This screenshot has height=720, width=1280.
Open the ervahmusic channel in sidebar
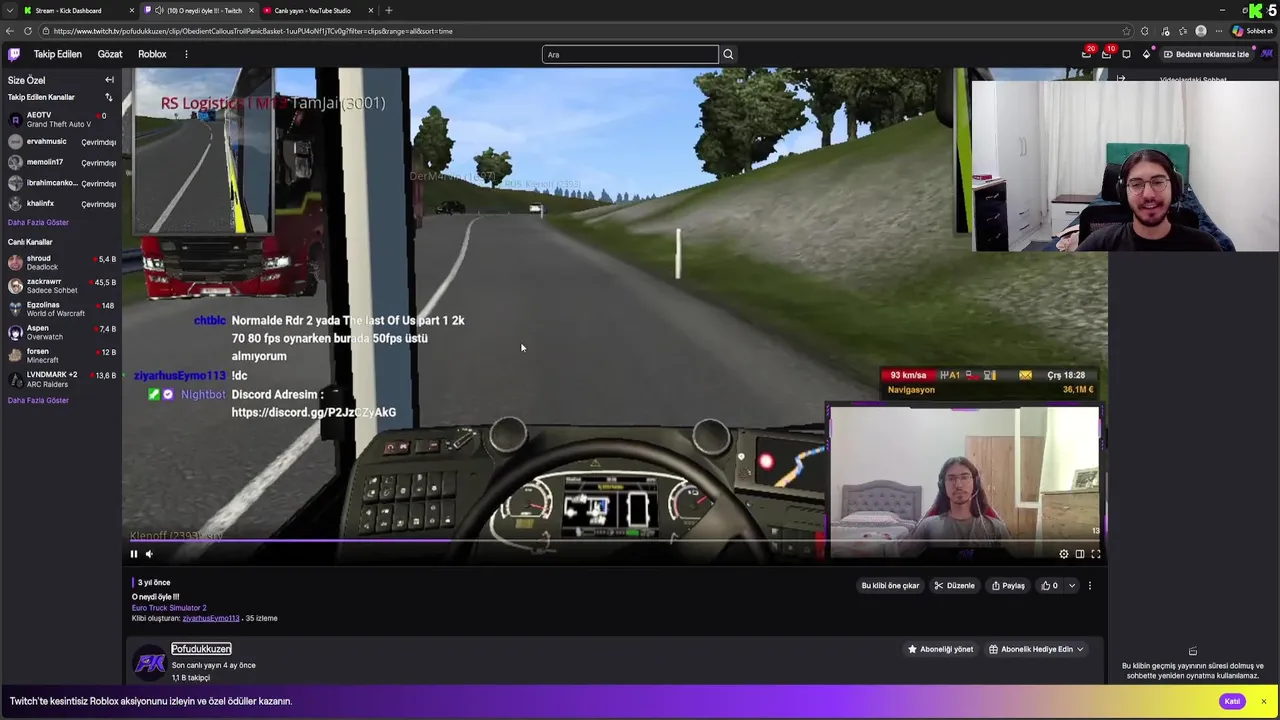point(61,142)
